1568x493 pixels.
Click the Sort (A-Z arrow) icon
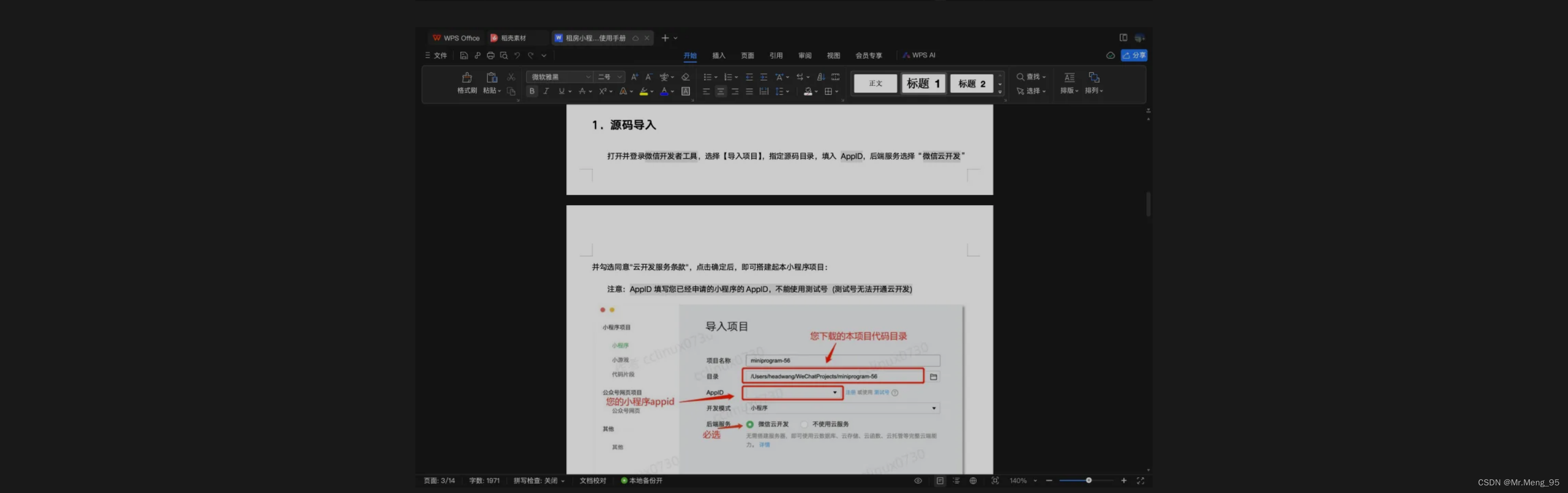820,77
